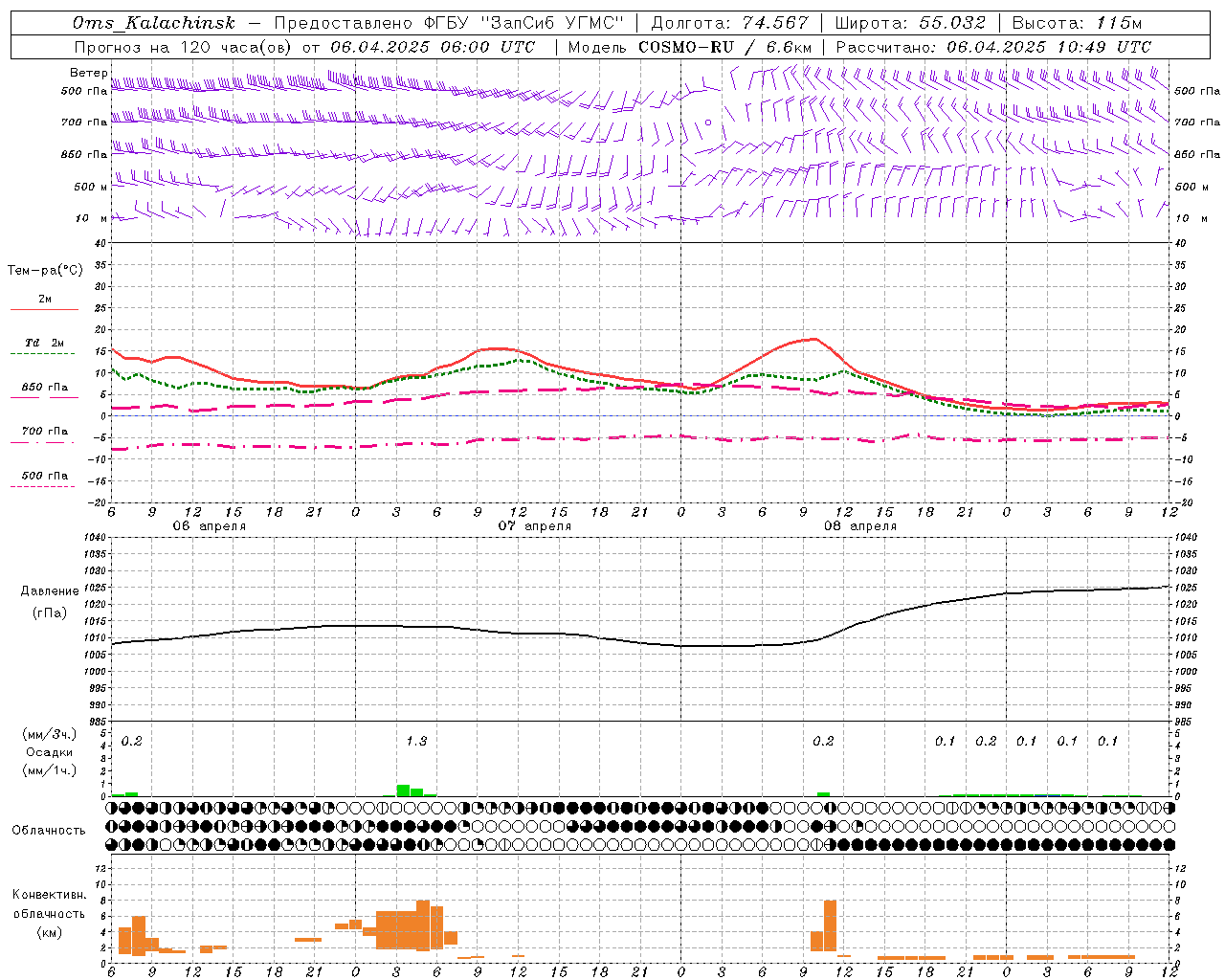
Task: Click the 850 гПа temperature legend entry
Action: [45, 388]
